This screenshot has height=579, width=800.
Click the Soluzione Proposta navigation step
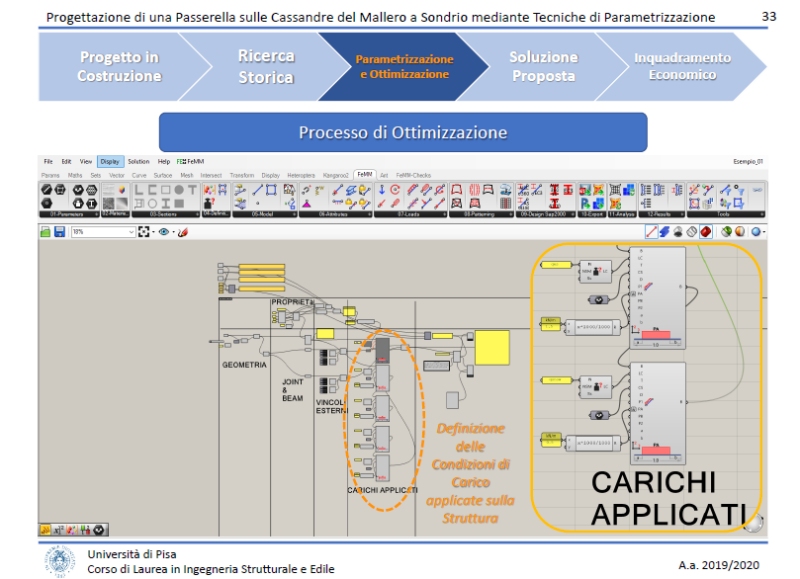click(543, 67)
